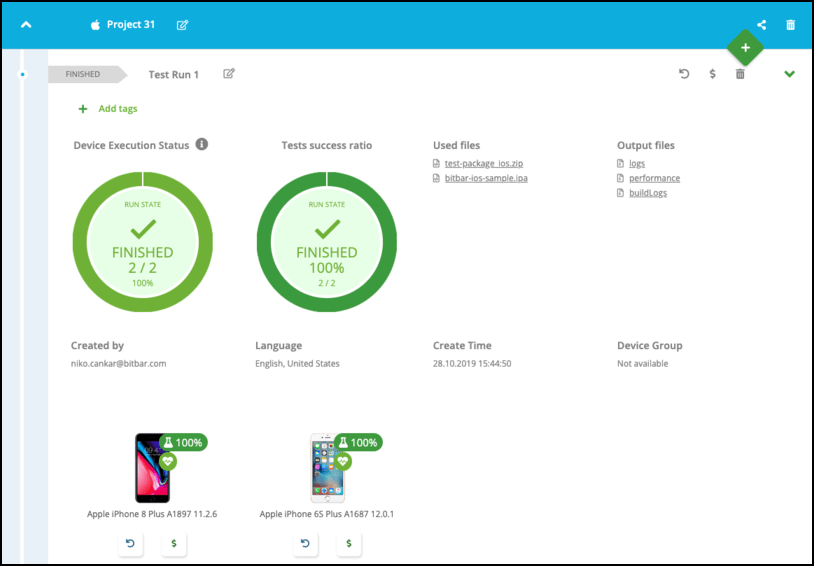Viewport: 814px width, 566px height.
Task: Delete Test Run 1 with its trash icon
Action: (740, 74)
